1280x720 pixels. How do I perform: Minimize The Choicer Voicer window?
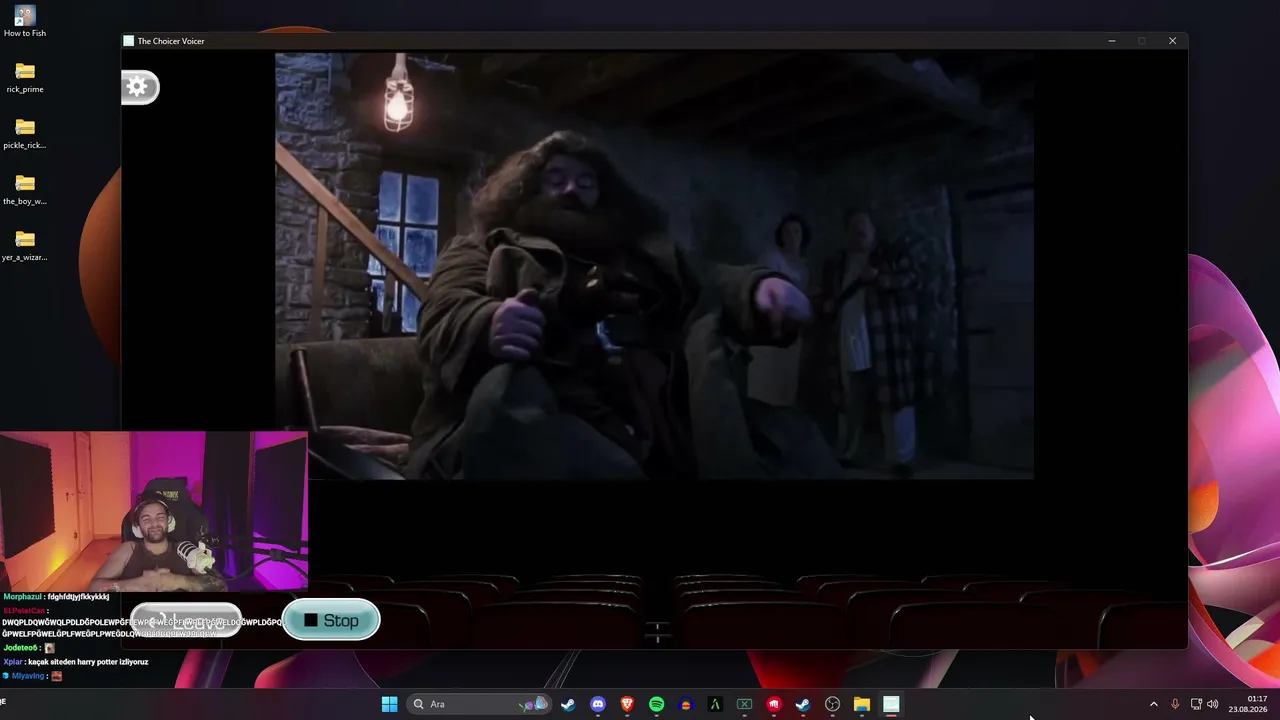pyautogui.click(x=1112, y=41)
